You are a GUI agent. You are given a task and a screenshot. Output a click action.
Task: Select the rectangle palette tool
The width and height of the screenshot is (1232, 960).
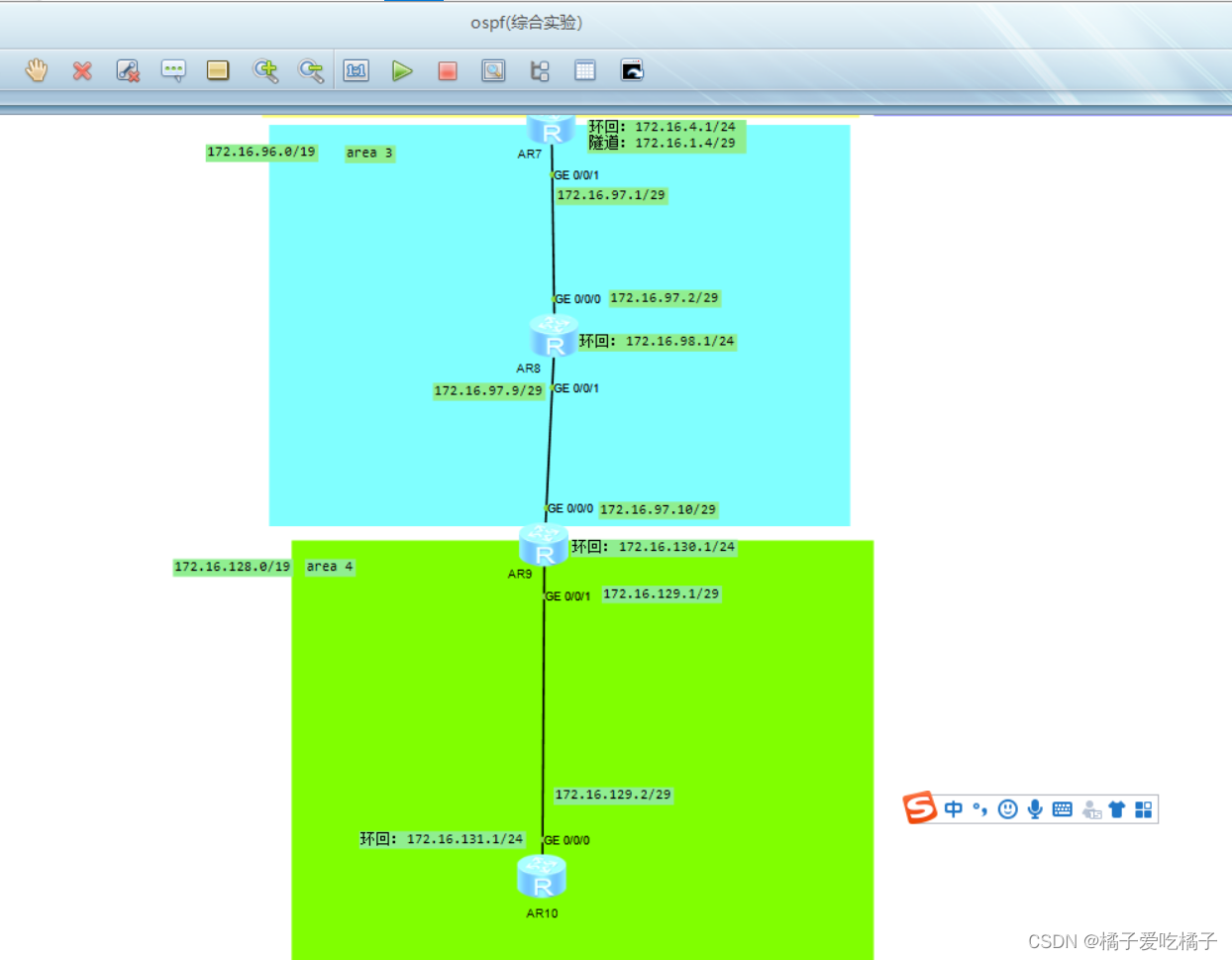[218, 70]
